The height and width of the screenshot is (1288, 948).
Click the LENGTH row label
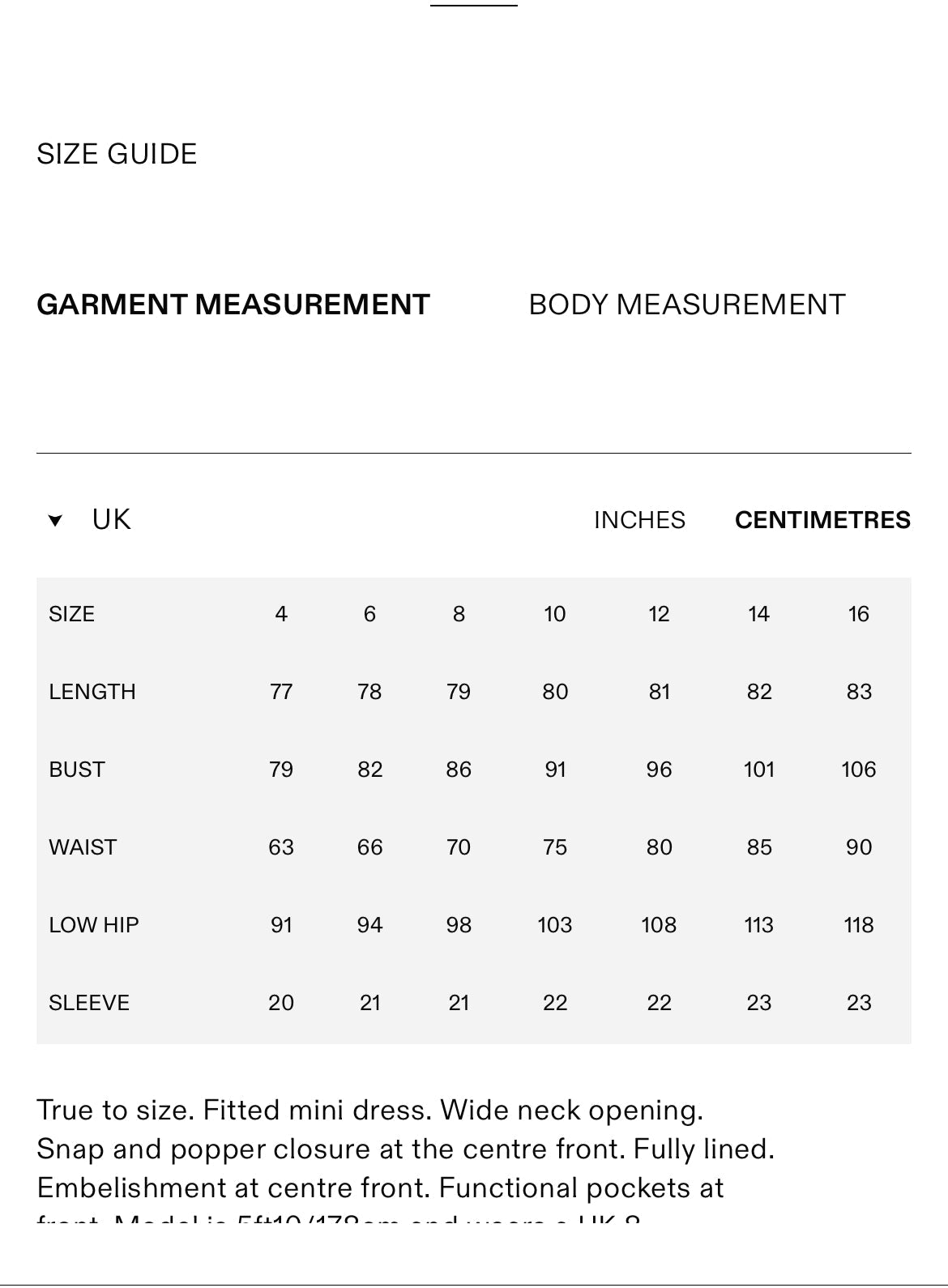92,692
